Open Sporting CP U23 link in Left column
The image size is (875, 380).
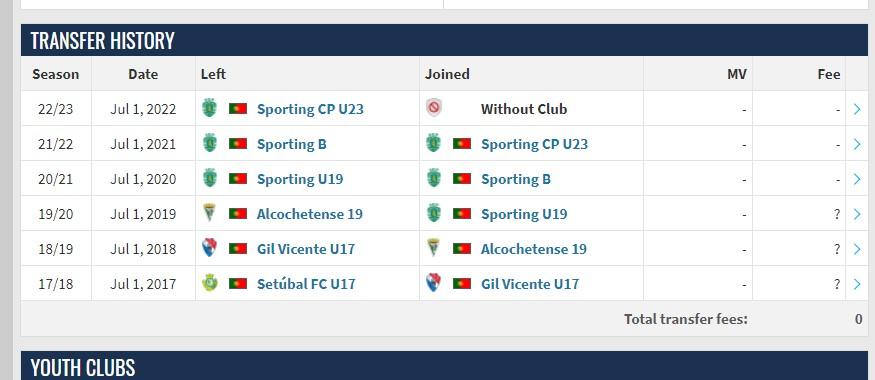310,109
